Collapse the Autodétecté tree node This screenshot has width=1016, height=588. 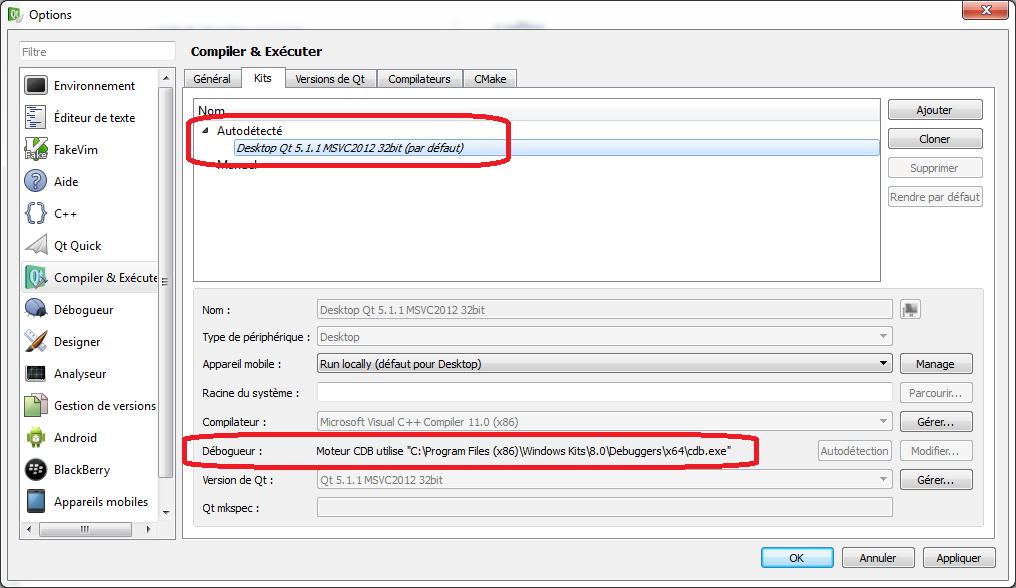coord(206,130)
